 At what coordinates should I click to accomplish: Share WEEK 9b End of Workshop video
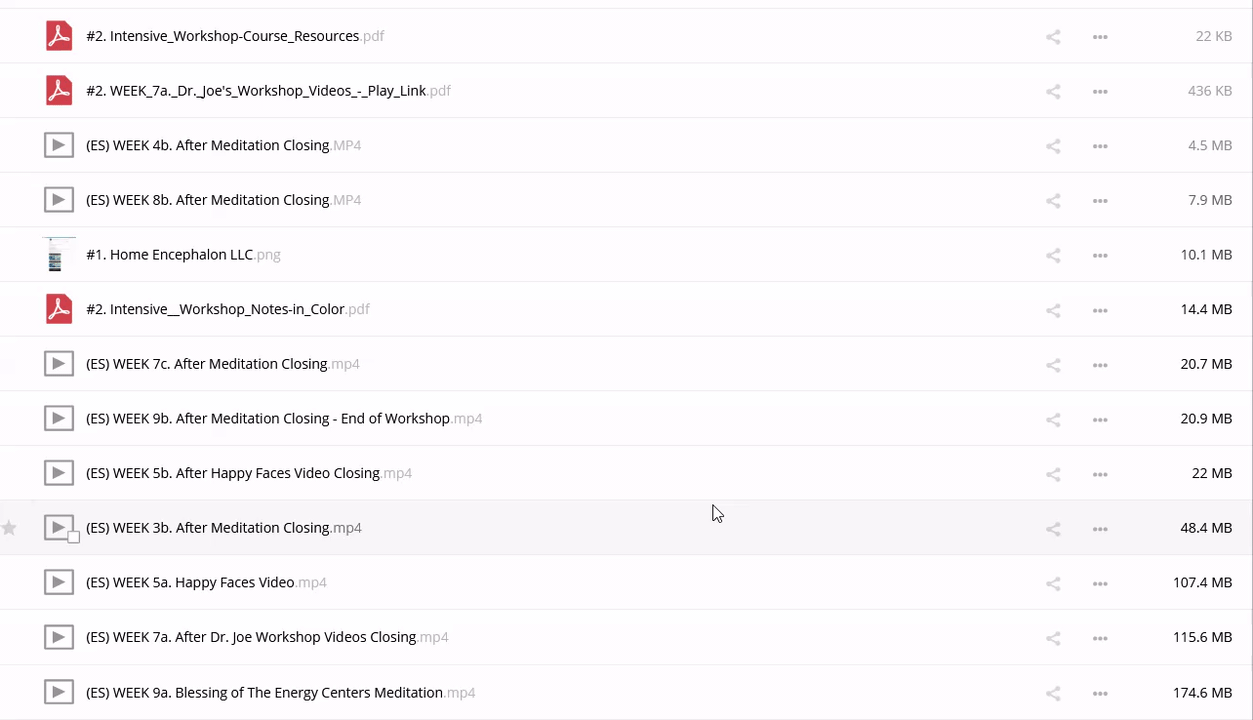pos(1053,420)
